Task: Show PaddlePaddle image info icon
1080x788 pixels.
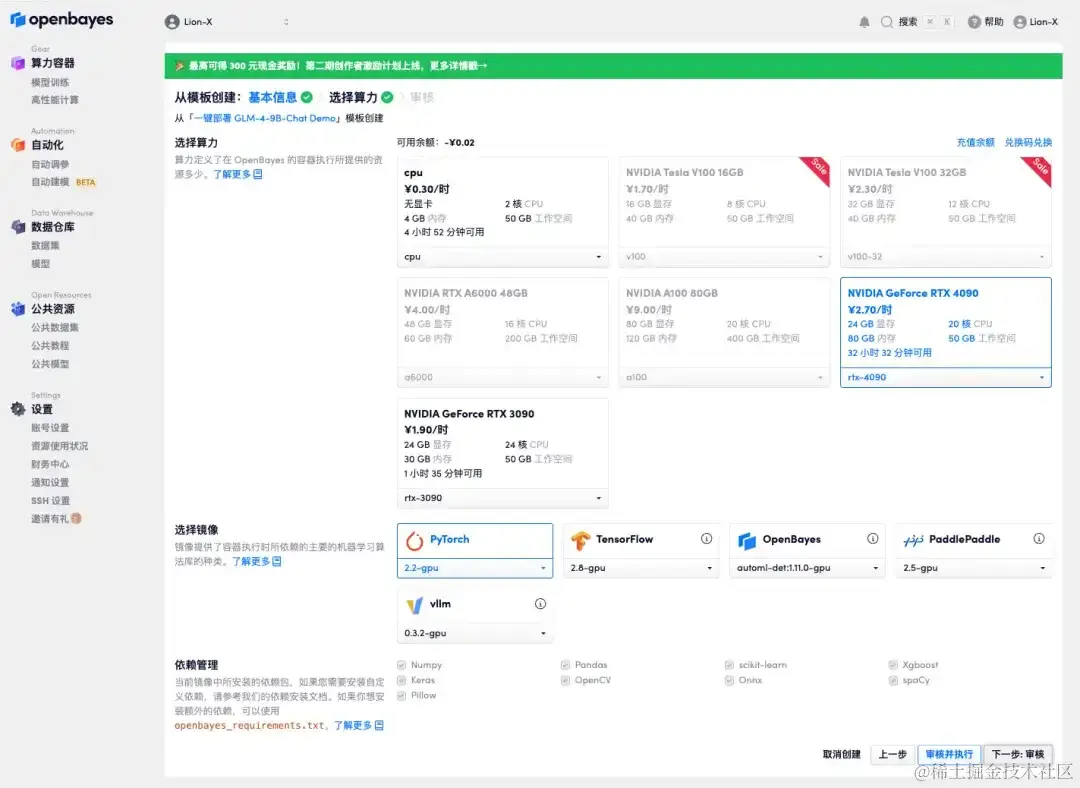Action: tap(1039, 539)
